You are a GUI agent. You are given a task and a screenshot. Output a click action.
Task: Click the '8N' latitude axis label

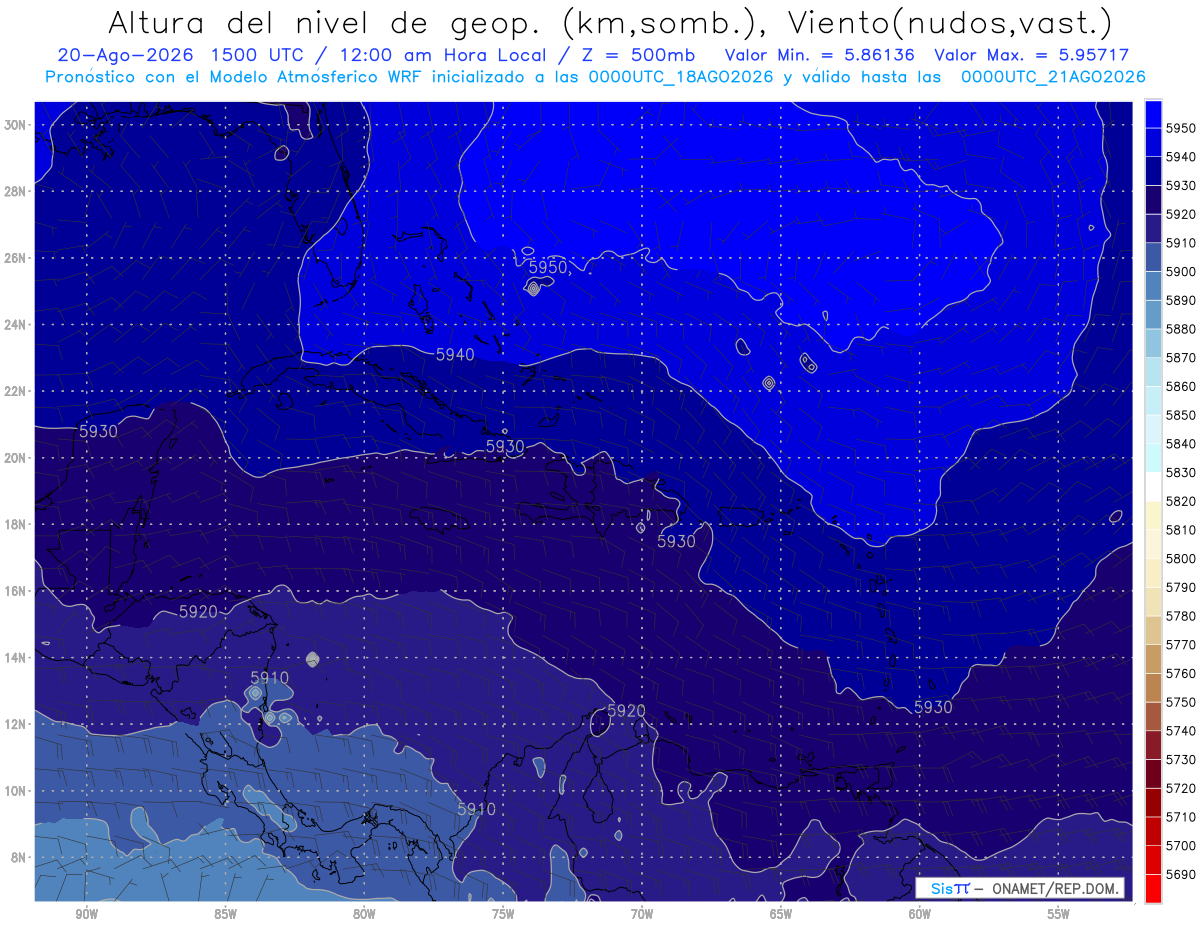pos(19,858)
